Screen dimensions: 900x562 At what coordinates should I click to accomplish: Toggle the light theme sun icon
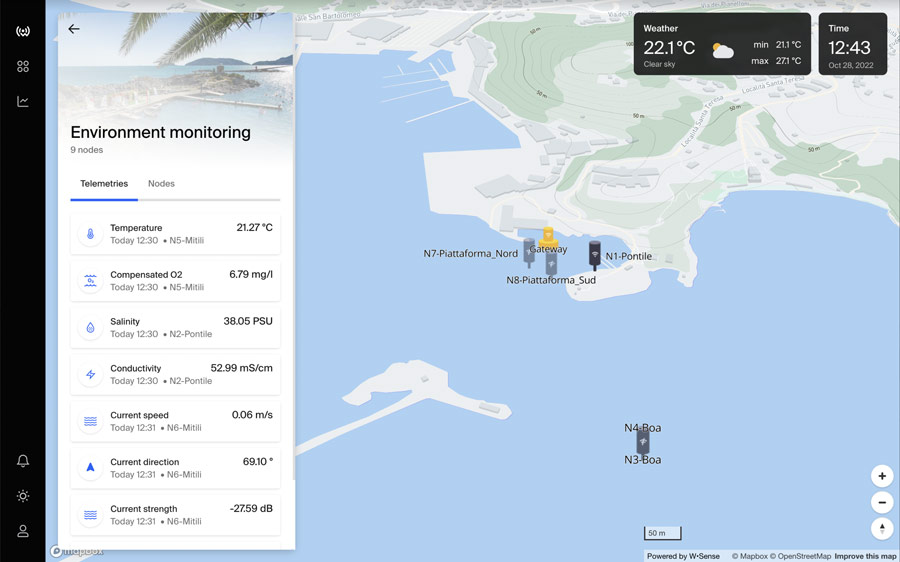23,496
